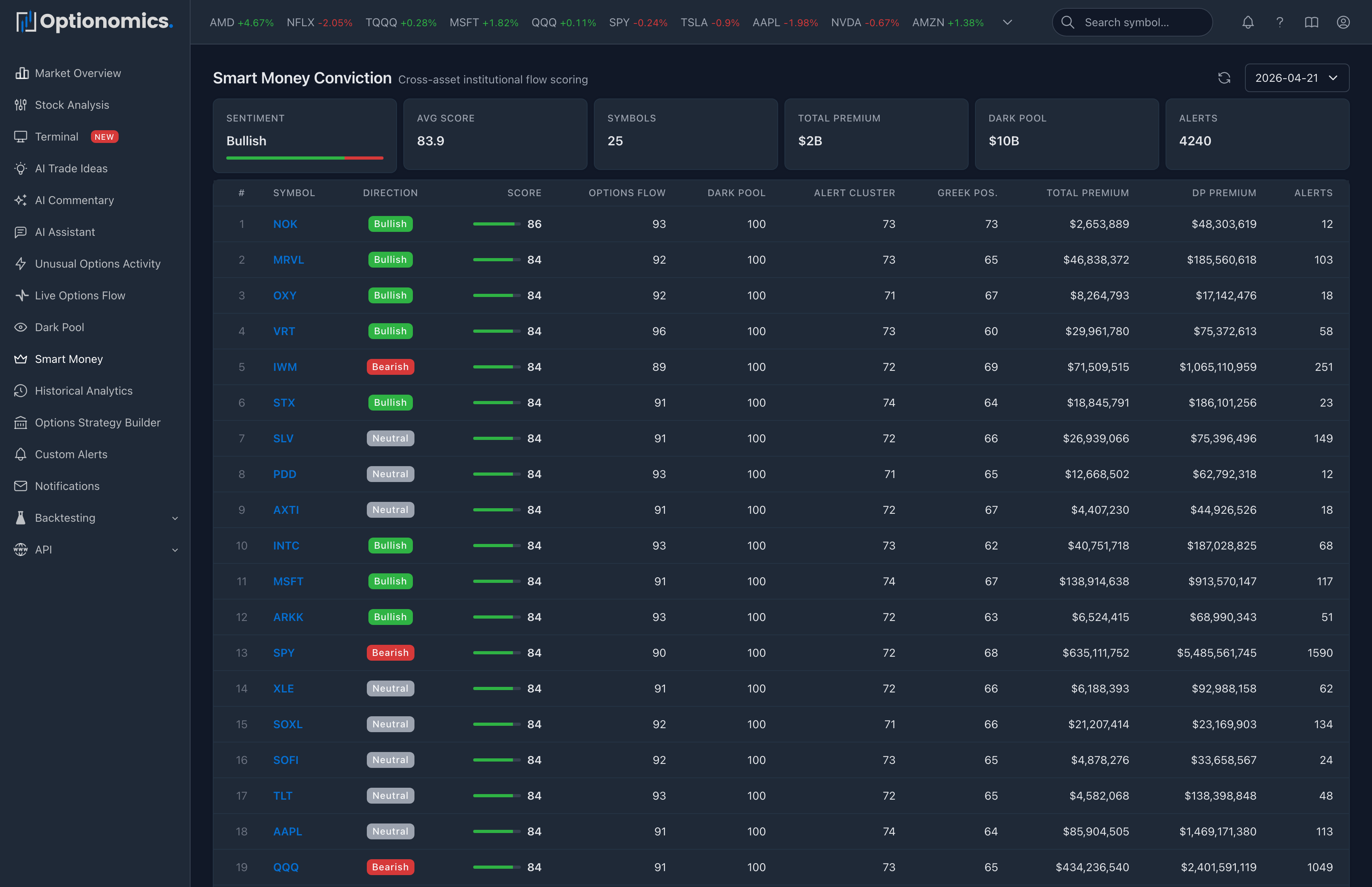Click the AI Trade Ideas lightbulb icon
This screenshot has width=1372, height=887.
(21, 168)
